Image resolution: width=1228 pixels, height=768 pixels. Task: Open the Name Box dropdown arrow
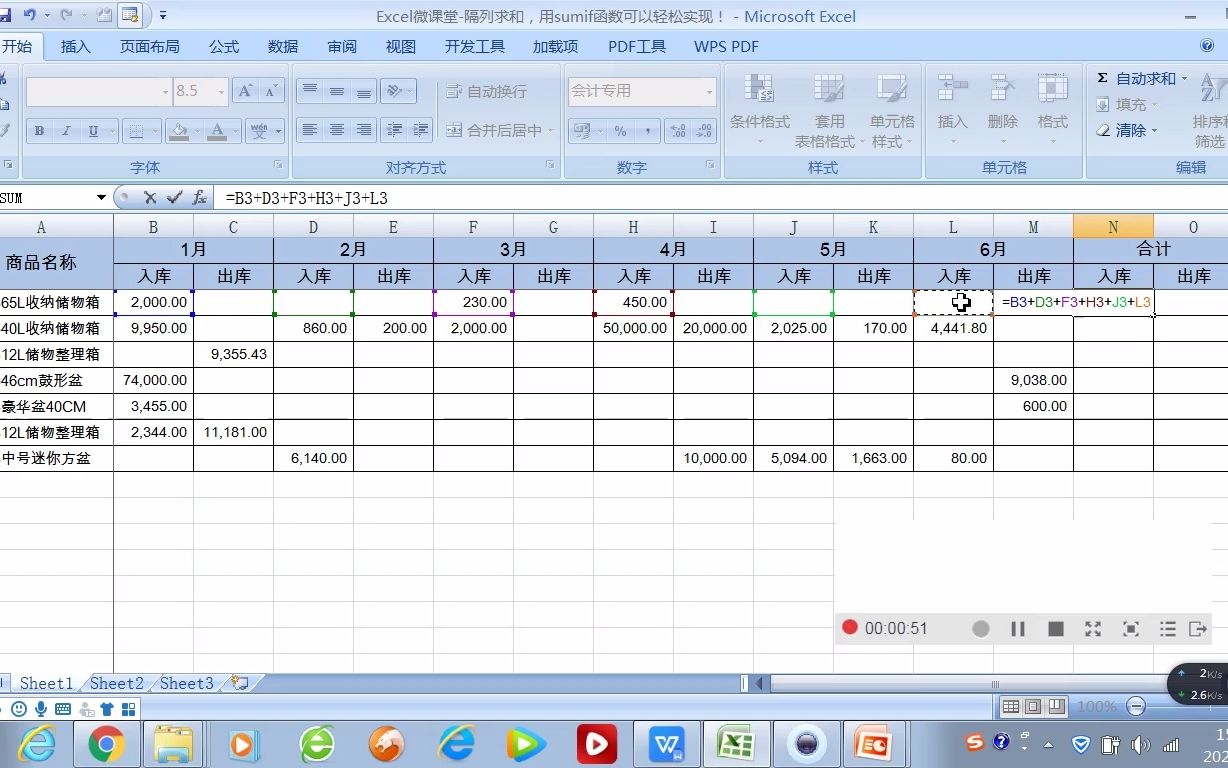coord(101,197)
